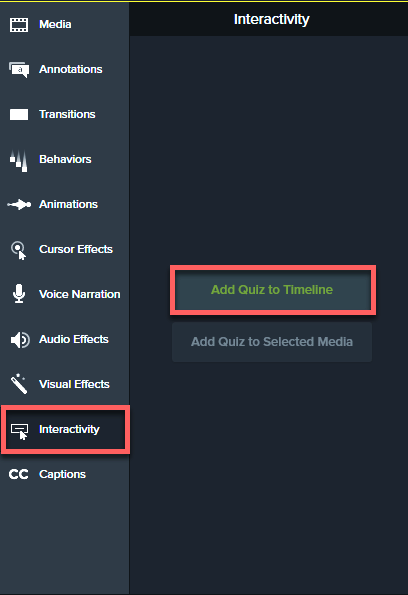Click Add Quiz to Selected Media

(272, 342)
